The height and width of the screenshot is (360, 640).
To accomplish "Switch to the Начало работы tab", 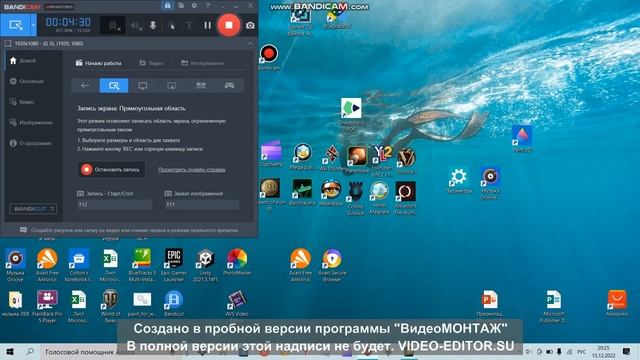I will (x=98, y=63).
